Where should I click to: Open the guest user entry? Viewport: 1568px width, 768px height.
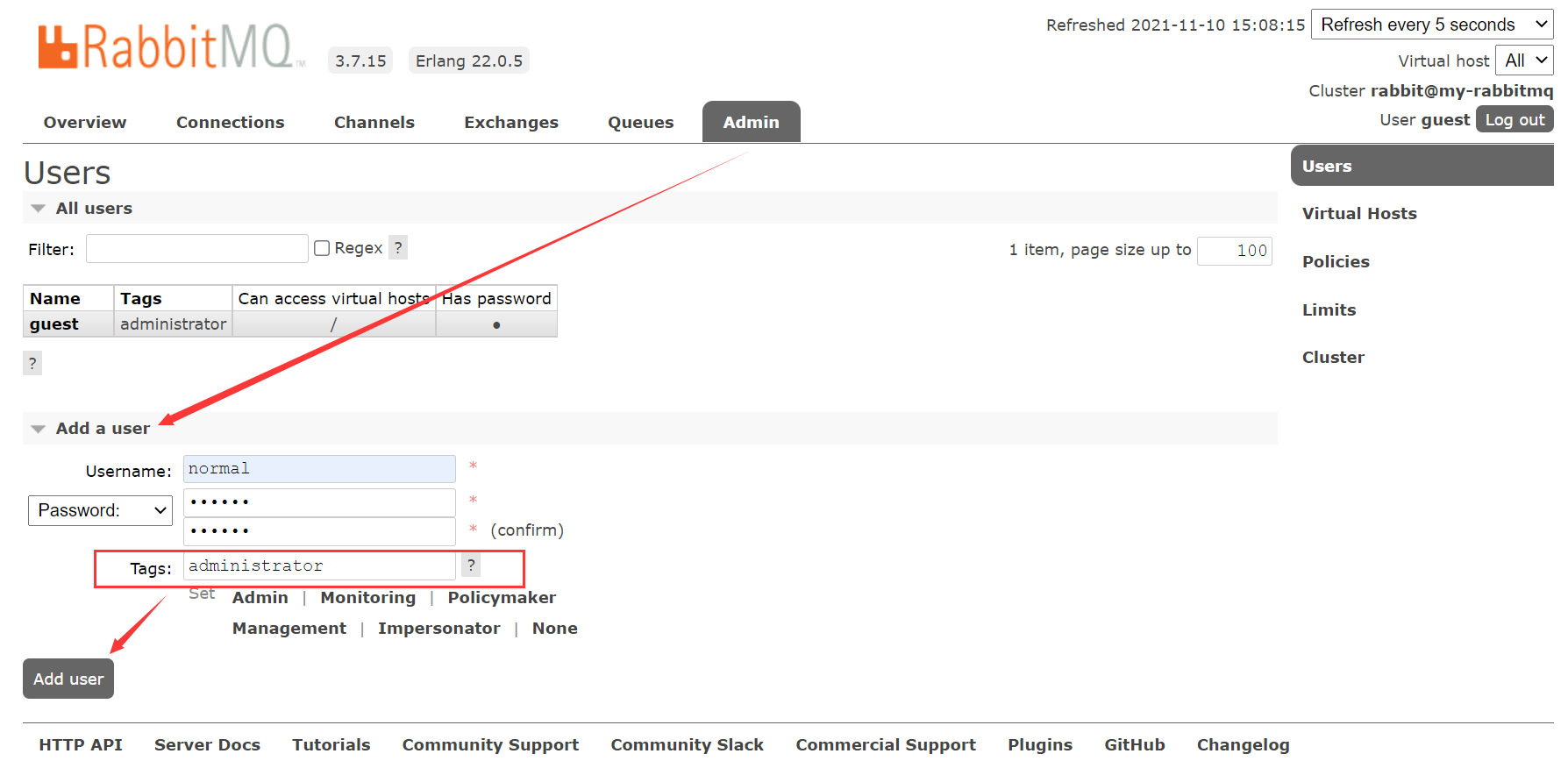click(x=54, y=324)
